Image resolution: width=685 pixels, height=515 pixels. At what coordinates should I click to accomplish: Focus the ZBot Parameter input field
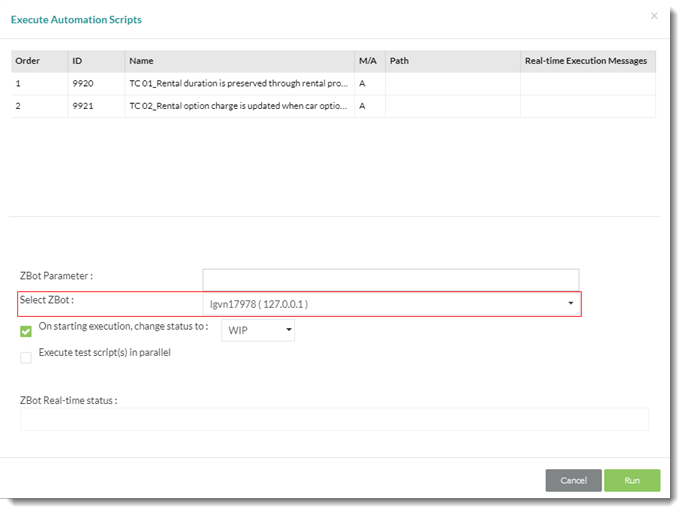(x=391, y=280)
